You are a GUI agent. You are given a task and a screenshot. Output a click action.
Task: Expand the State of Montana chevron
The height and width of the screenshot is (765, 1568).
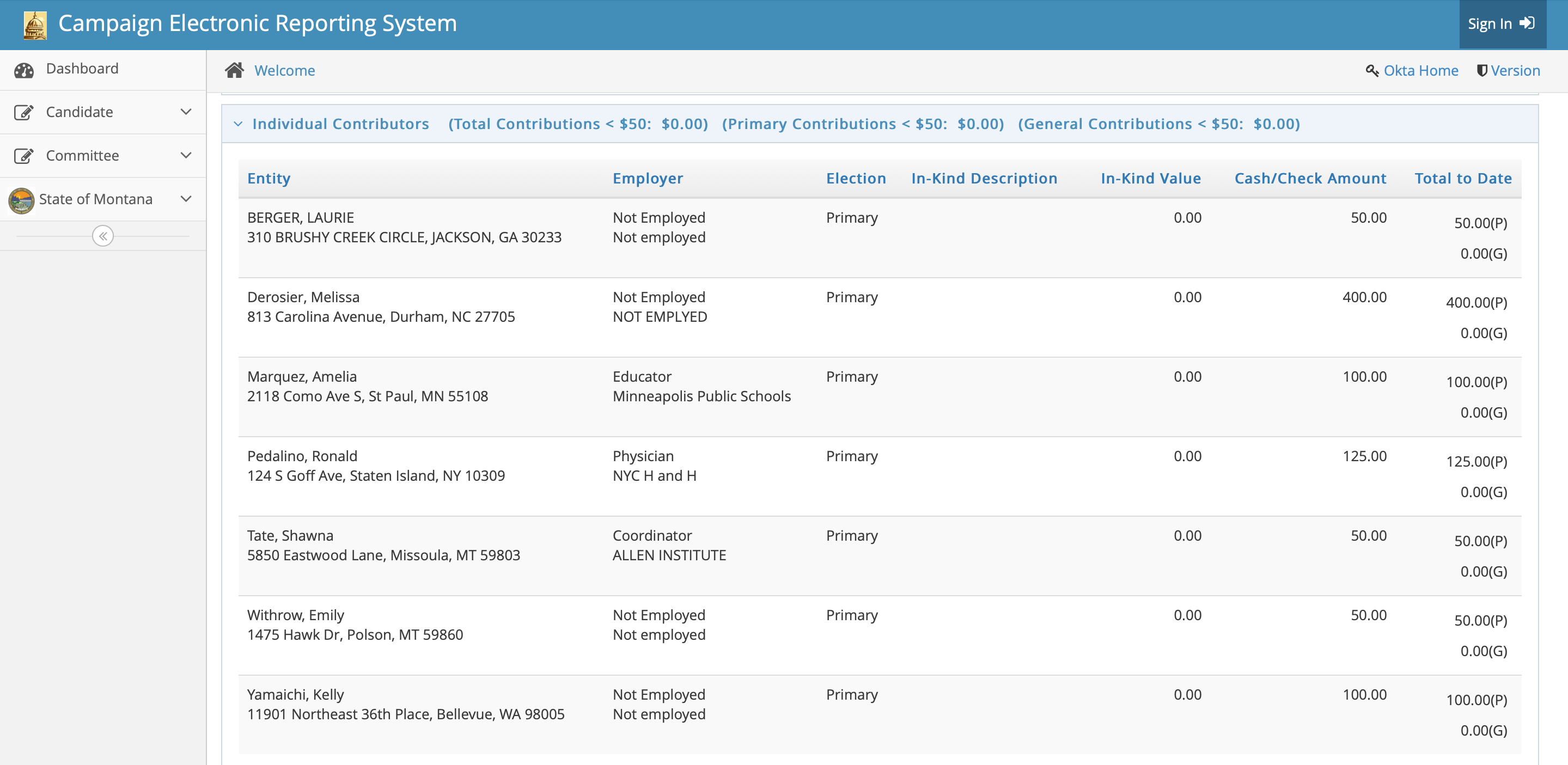pyautogui.click(x=186, y=199)
